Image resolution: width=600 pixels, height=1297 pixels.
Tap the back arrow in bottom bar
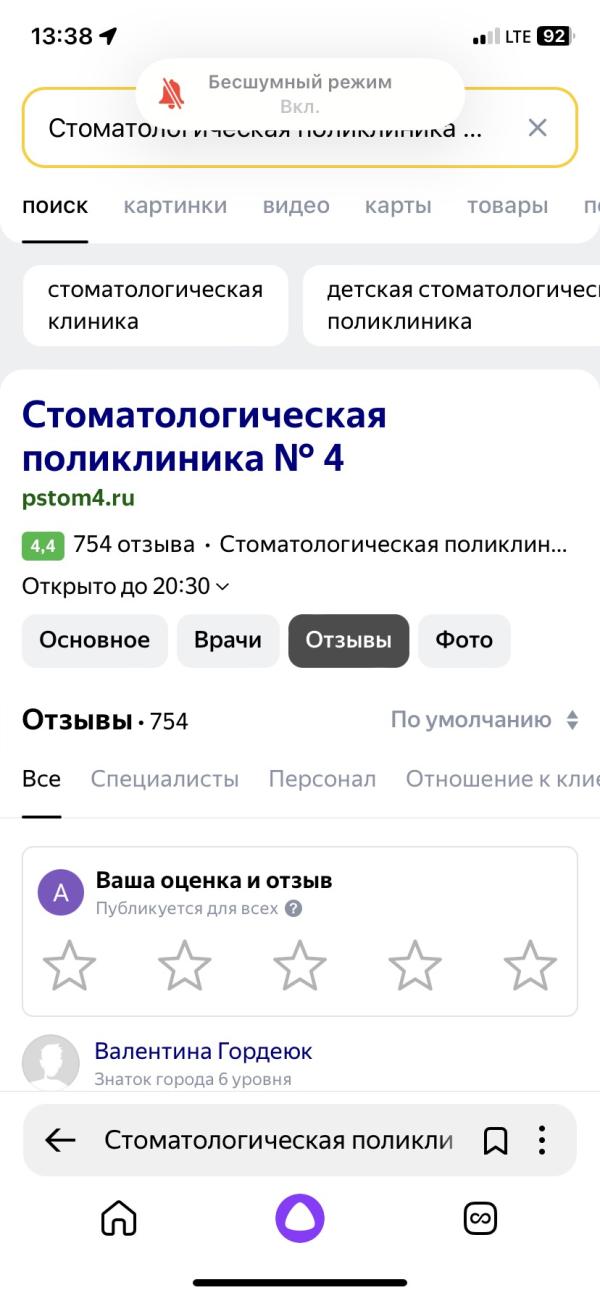[x=61, y=1140]
